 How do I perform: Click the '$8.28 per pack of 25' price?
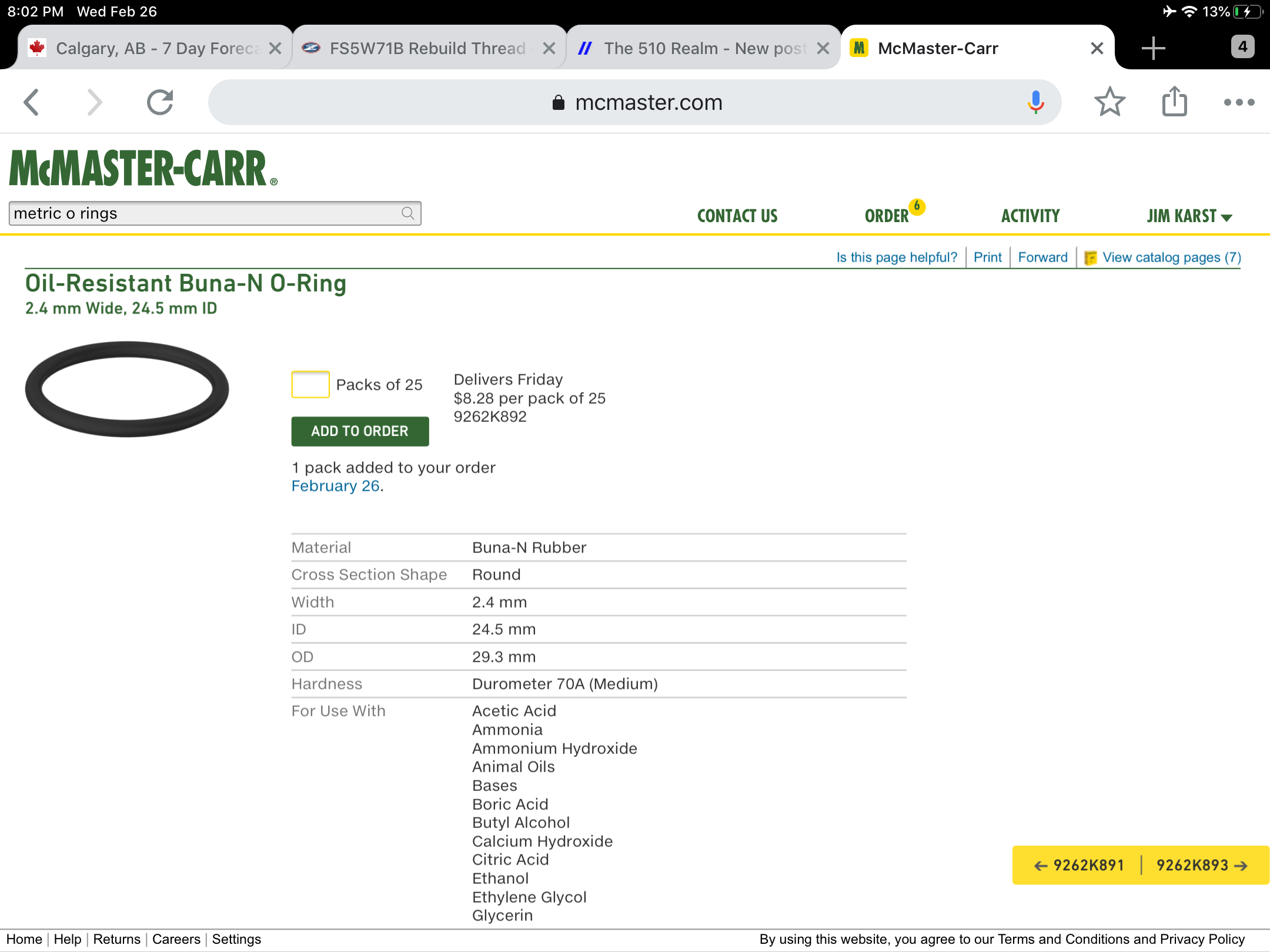[529, 398]
